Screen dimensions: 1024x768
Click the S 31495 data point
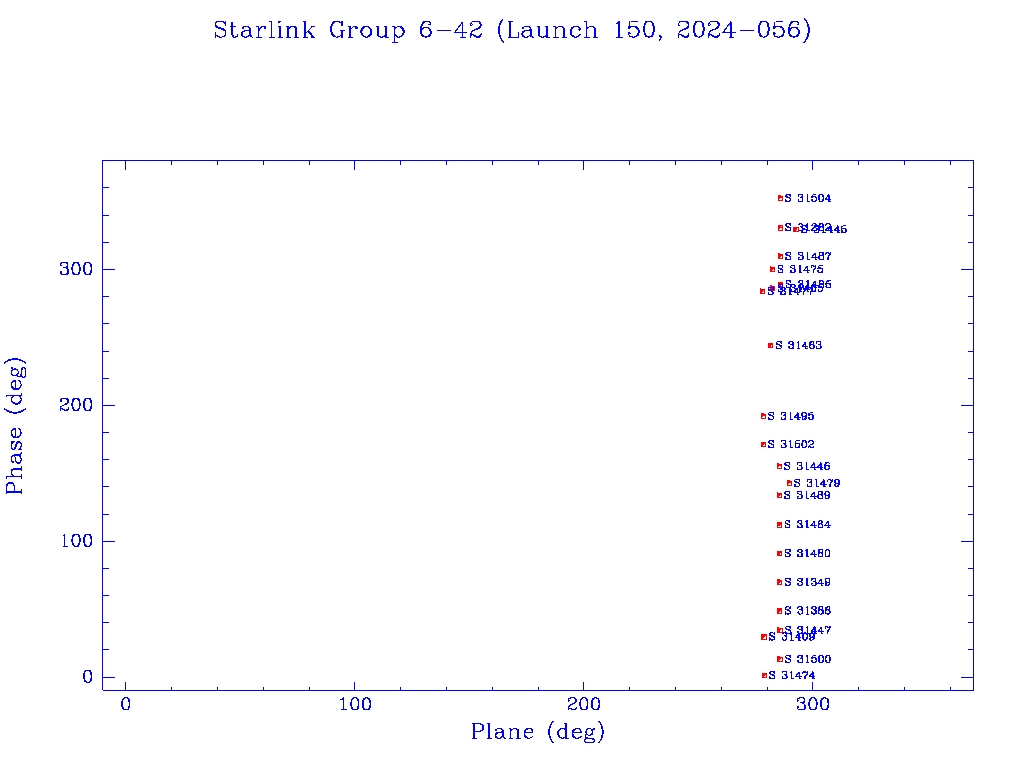tap(763, 416)
